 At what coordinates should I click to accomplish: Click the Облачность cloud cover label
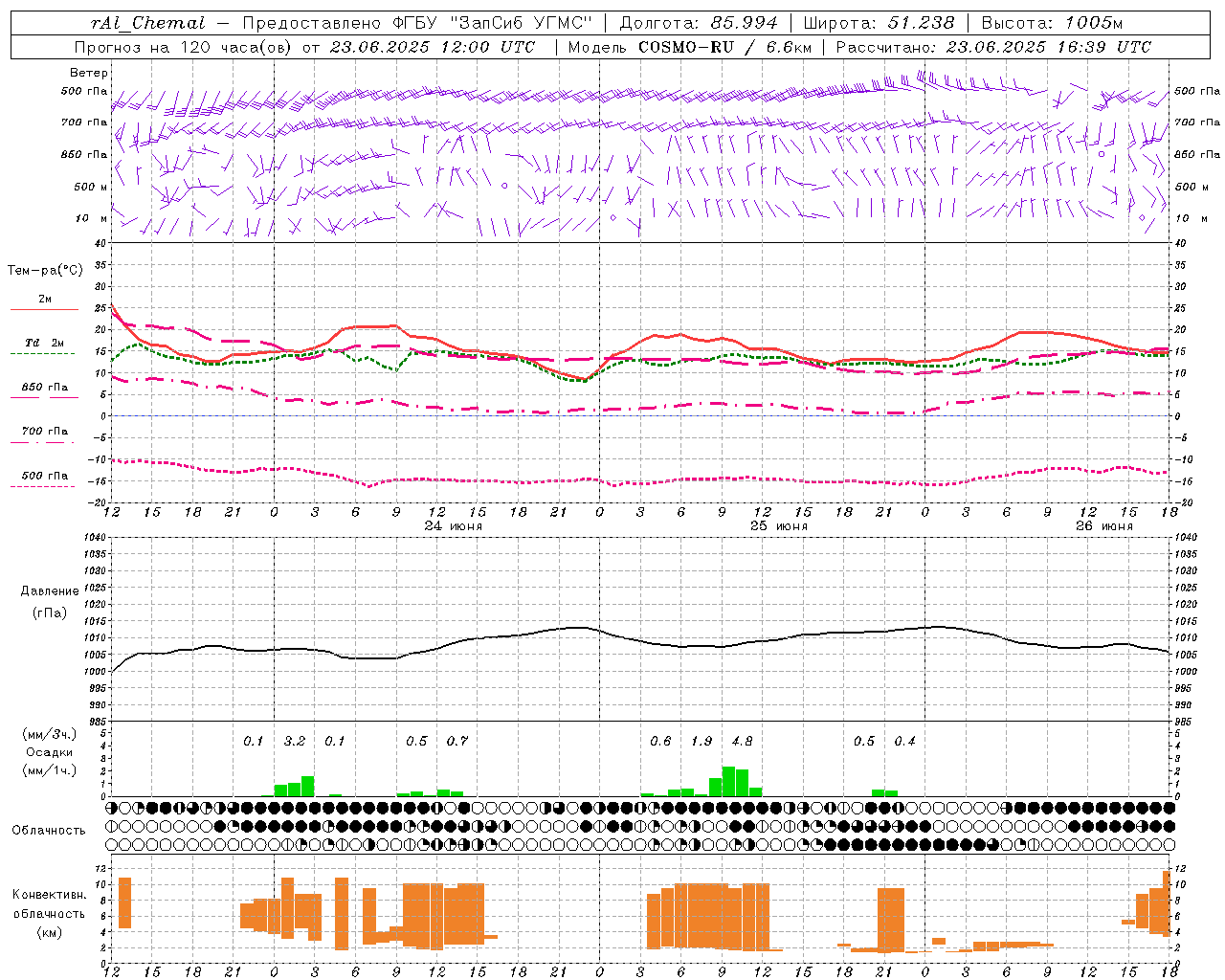[49, 831]
